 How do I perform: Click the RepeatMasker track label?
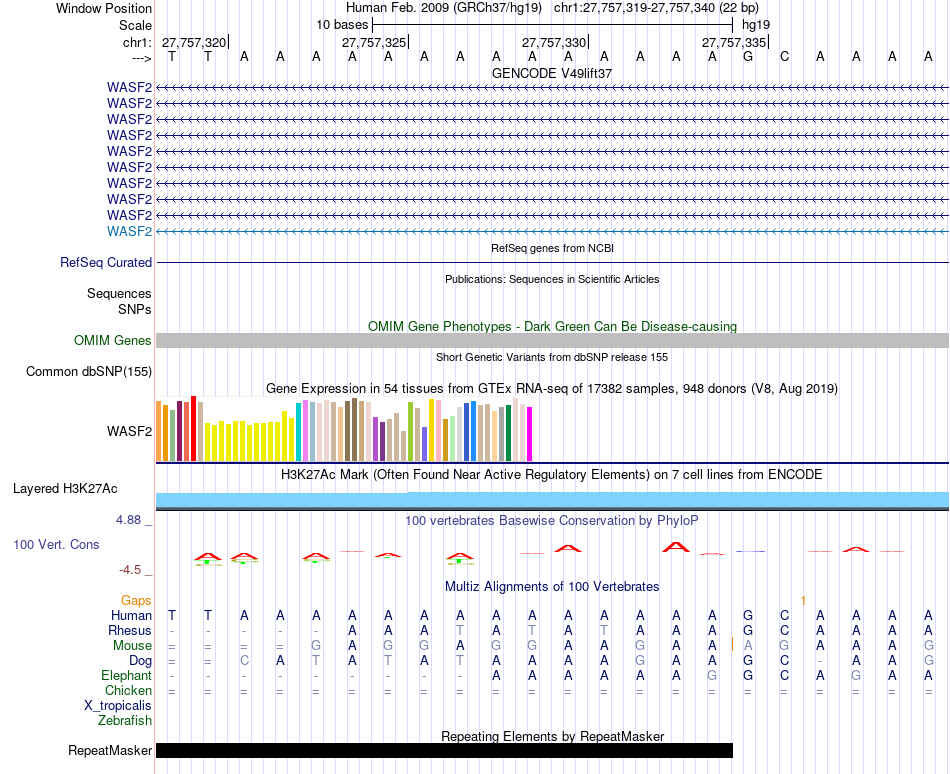pos(110,750)
